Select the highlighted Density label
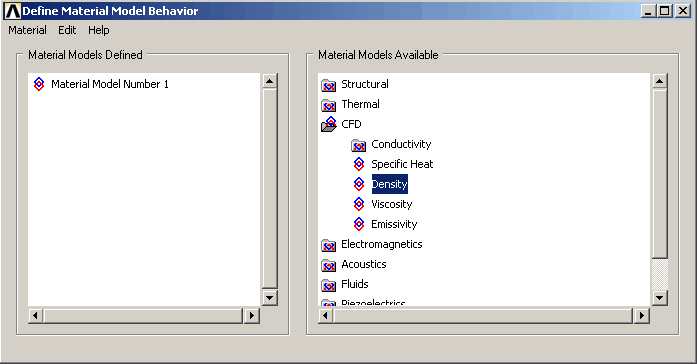This screenshot has height=364, width=697. 389,184
